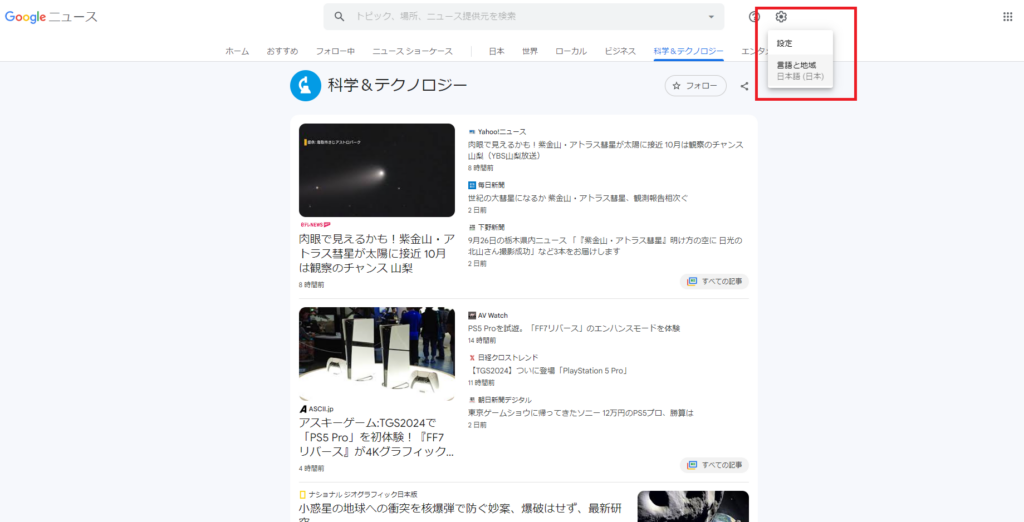This screenshot has width=1024, height=522.
Task: Switch to the 世界 tab
Action: (530, 51)
